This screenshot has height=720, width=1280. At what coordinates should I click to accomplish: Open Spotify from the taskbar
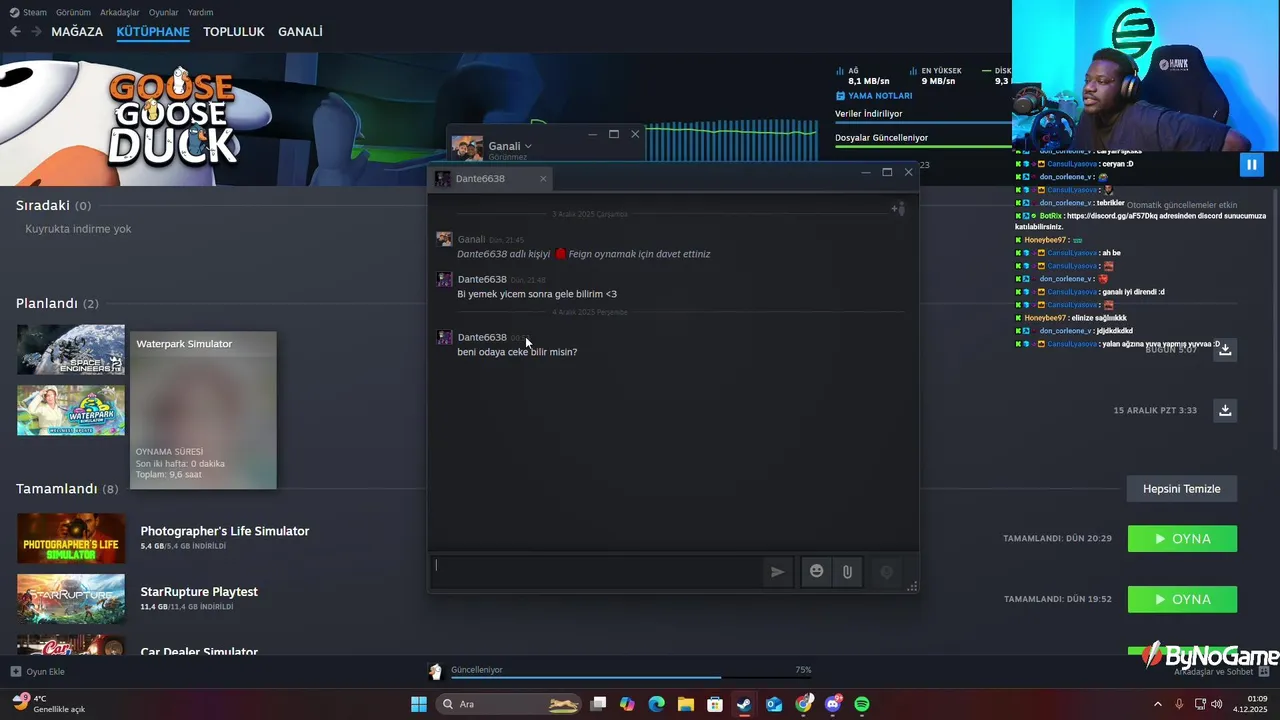point(862,704)
